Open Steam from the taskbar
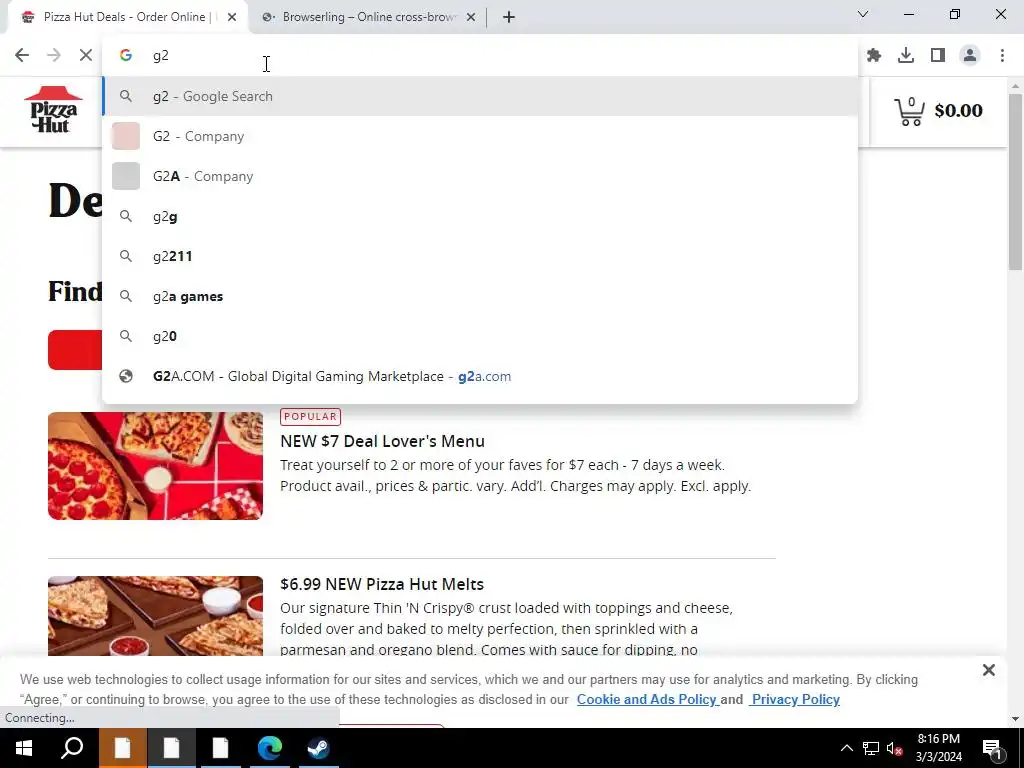 [318, 748]
